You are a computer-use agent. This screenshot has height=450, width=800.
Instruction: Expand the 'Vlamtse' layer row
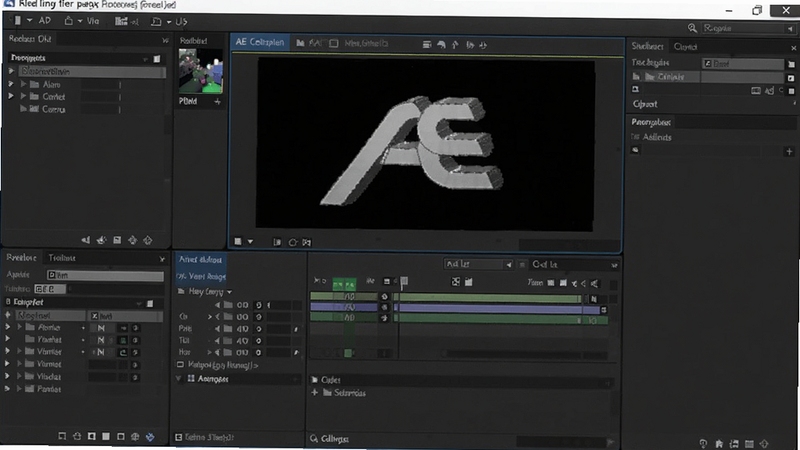tap(19, 351)
